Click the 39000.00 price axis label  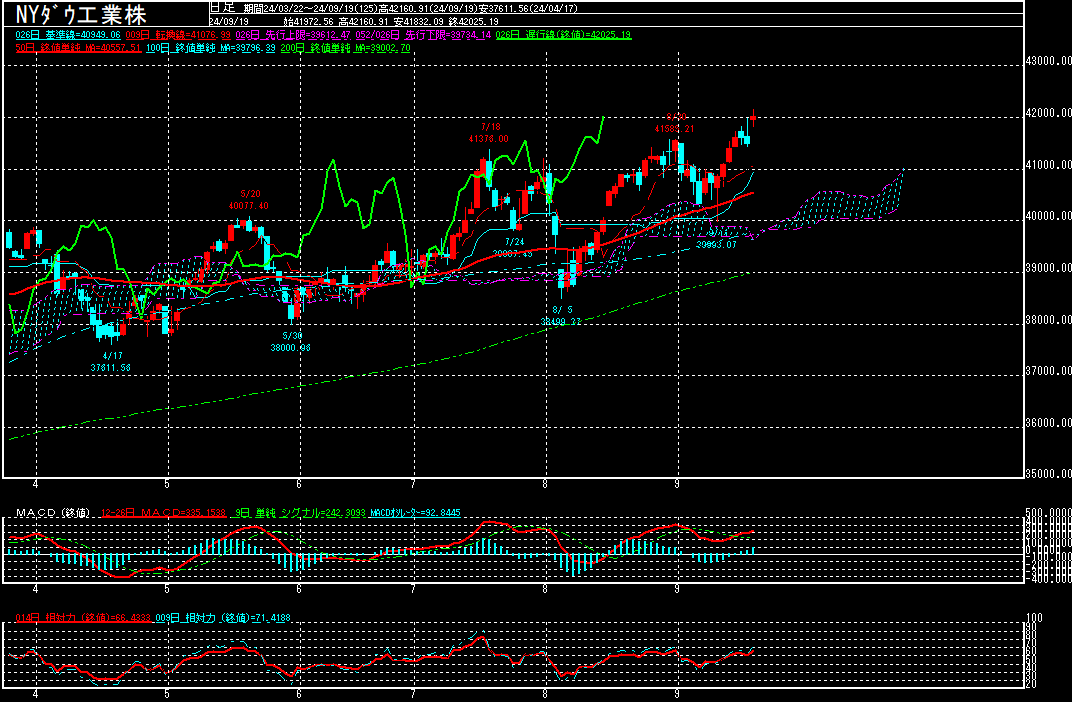(1049, 268)
